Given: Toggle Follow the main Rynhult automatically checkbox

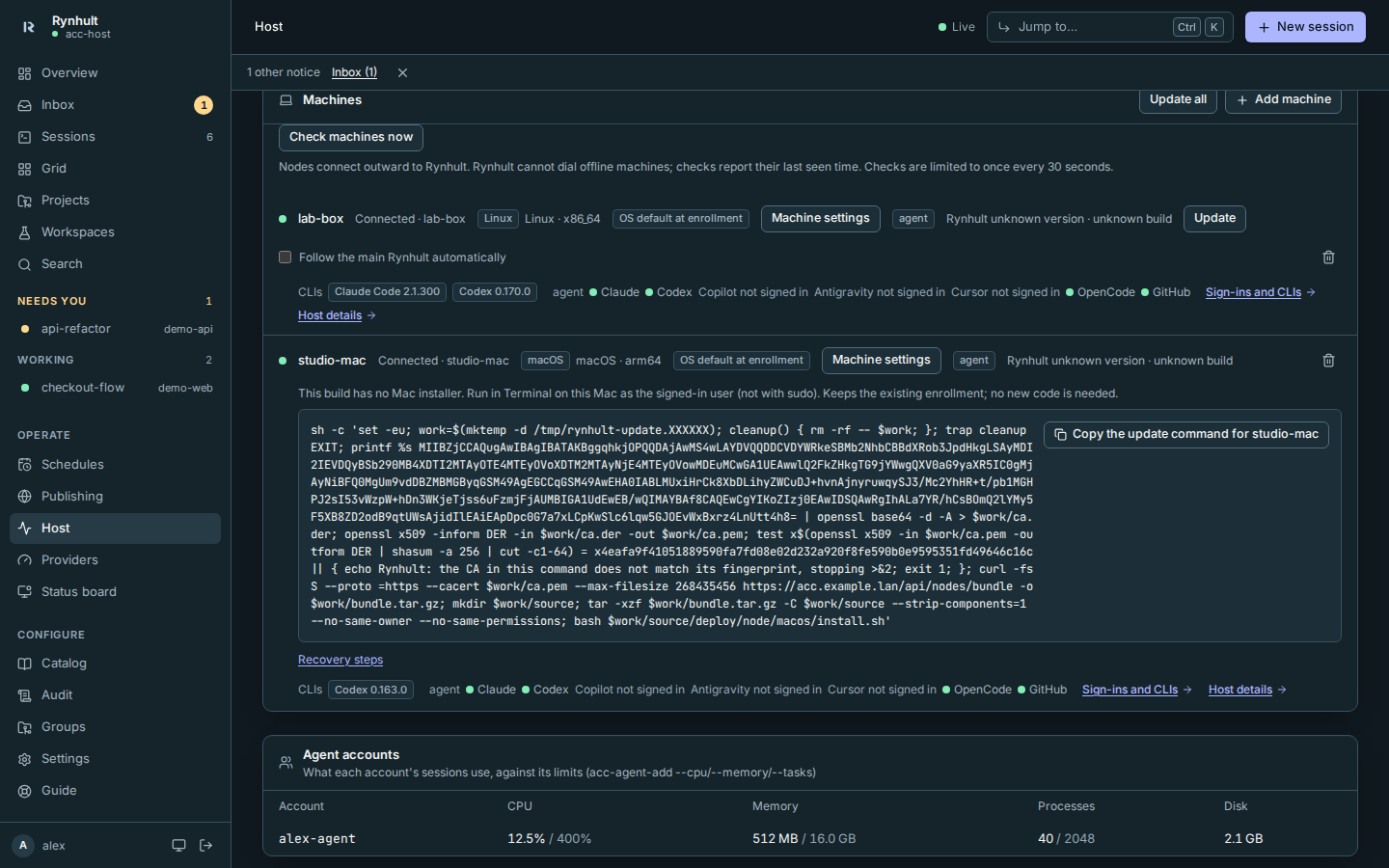Looking at the screenshot, I should (285, 258).
